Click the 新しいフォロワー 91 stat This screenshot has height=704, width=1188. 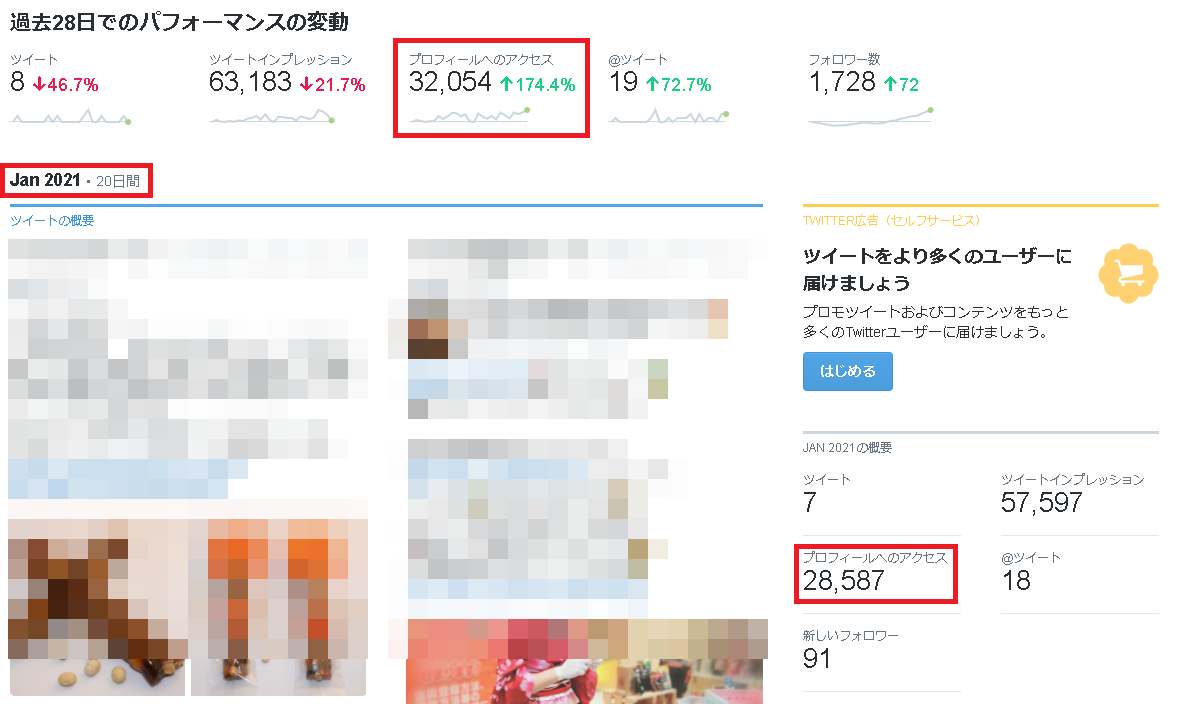pyautogui.click(x=851, y=649)
